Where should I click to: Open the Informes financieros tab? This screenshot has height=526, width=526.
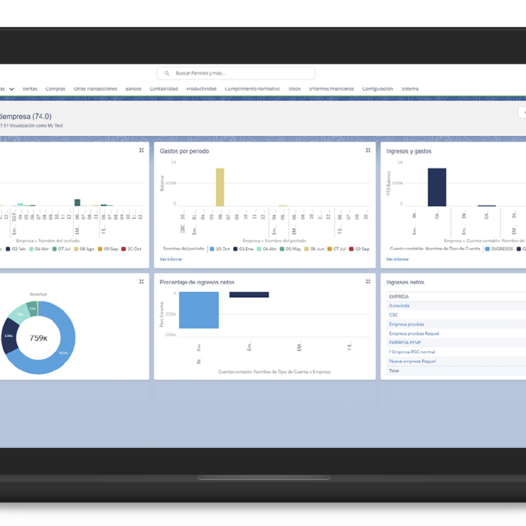point(331,89)
